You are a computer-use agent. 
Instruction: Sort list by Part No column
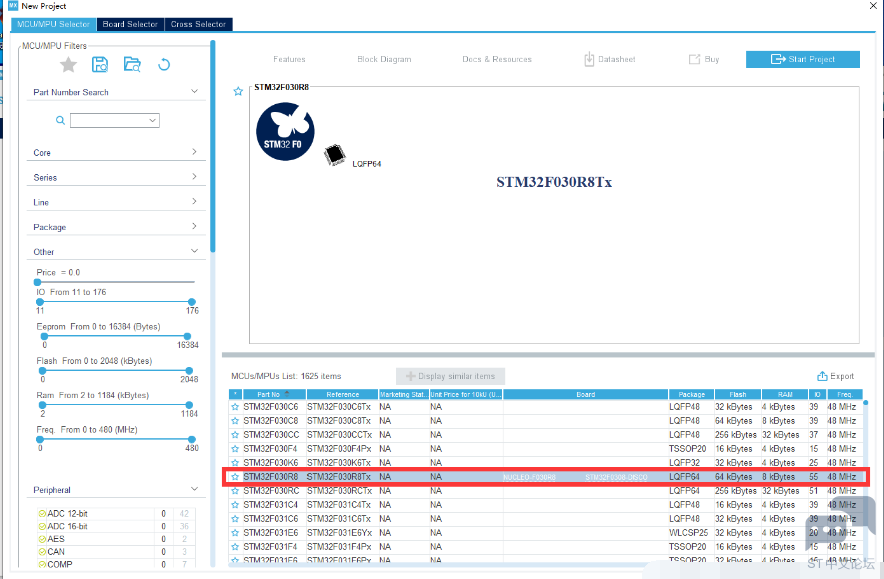[274, 394]
